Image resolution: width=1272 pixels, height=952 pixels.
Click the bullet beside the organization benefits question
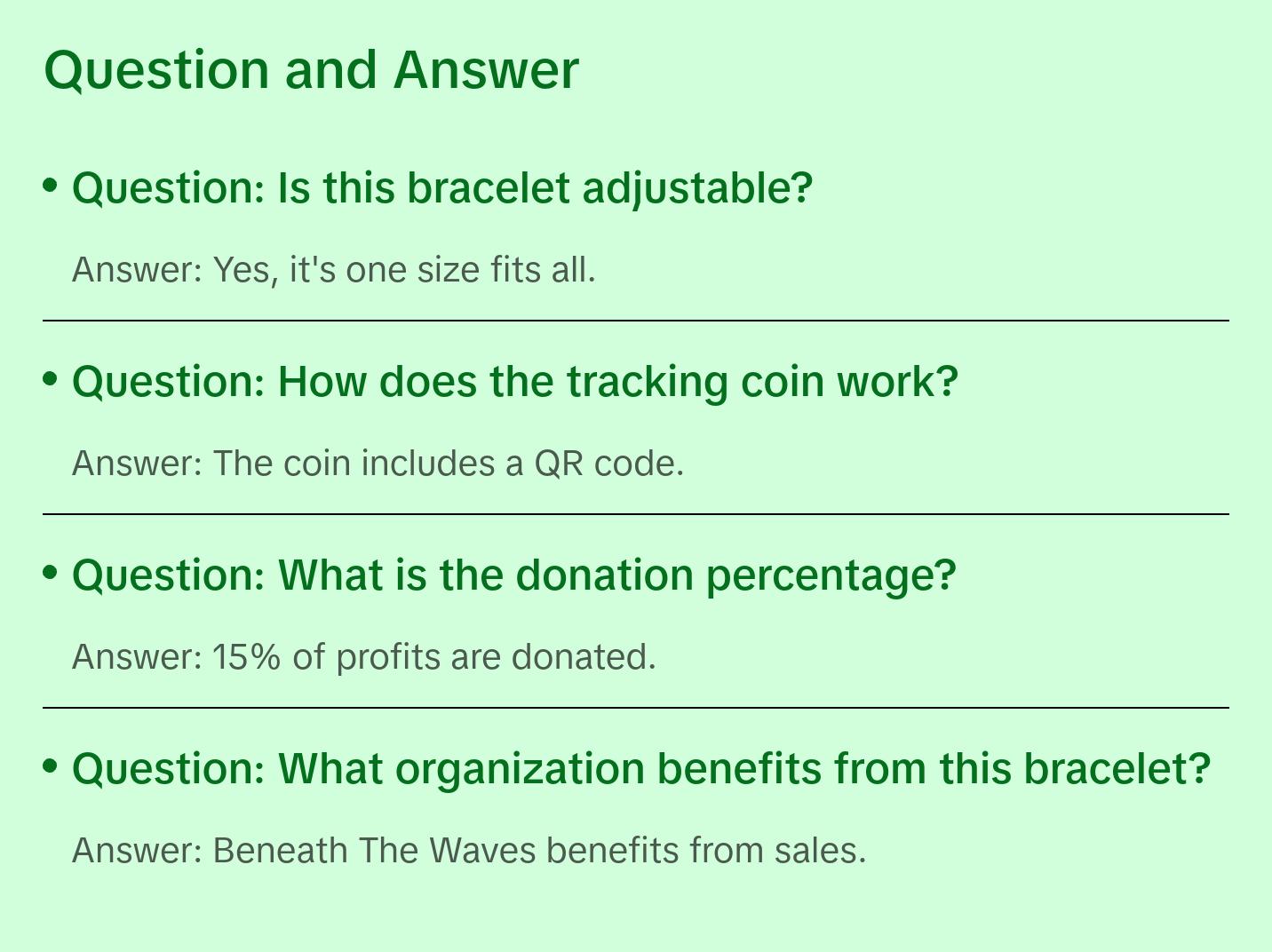[x=51, y=766]
